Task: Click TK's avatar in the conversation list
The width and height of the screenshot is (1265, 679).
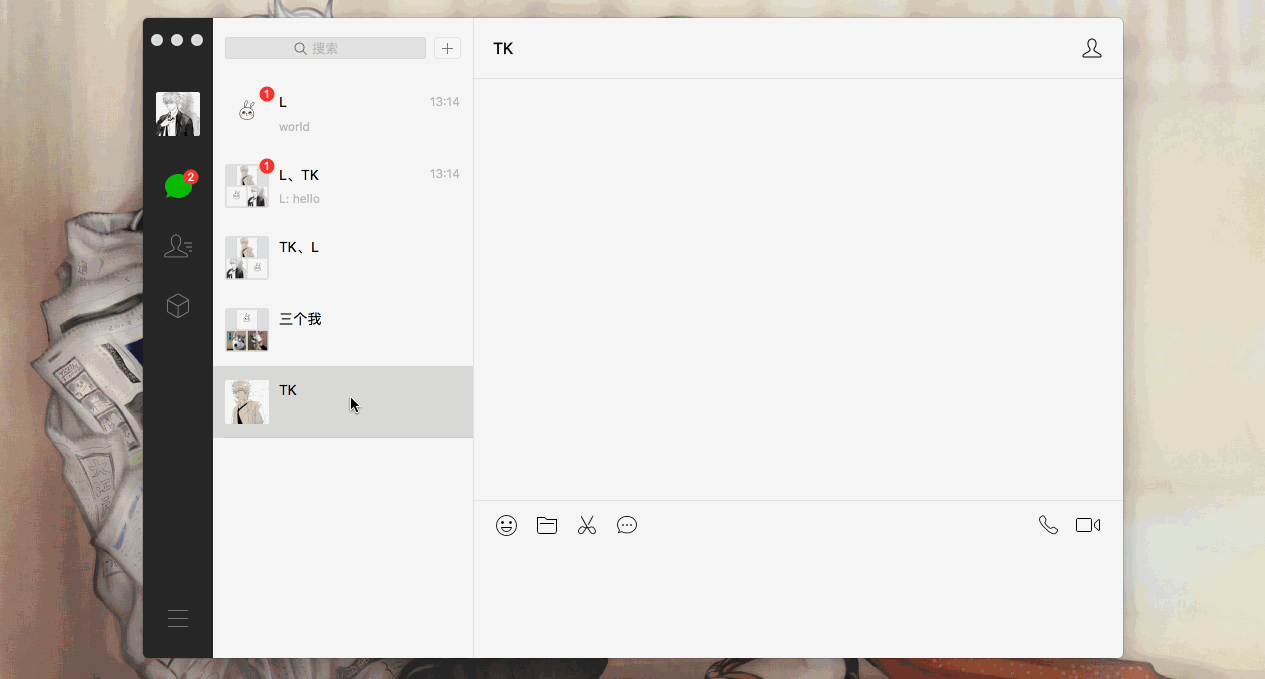Action: coord(246,401)
